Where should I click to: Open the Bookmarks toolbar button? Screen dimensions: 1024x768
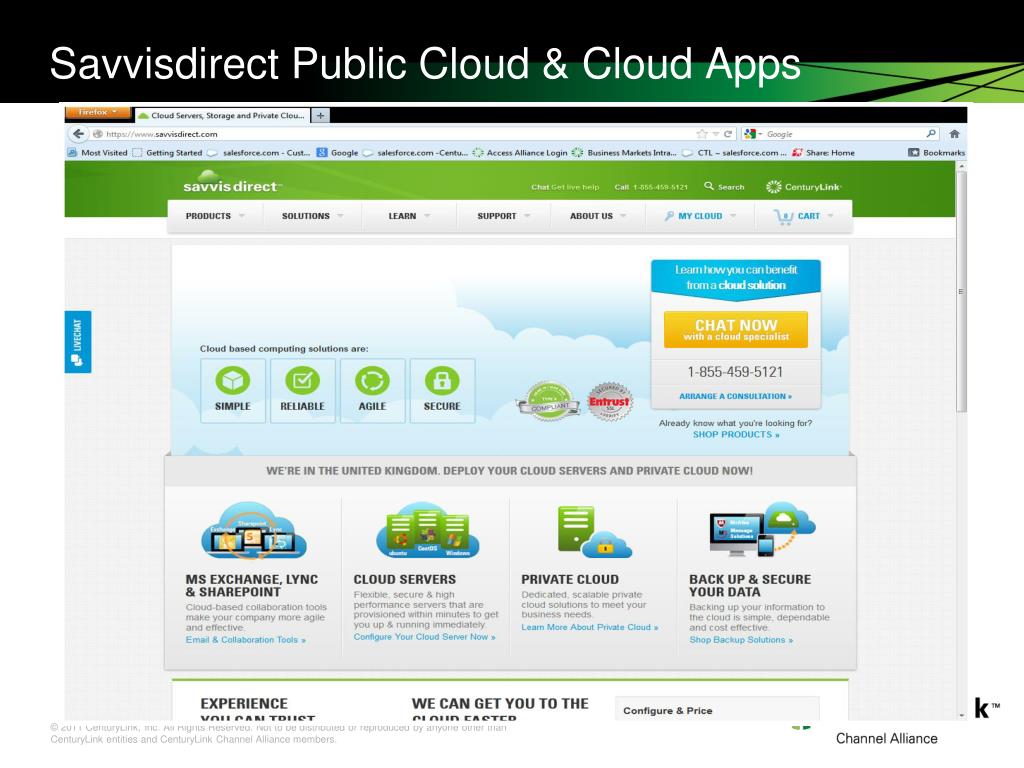[x=936, y=153]
